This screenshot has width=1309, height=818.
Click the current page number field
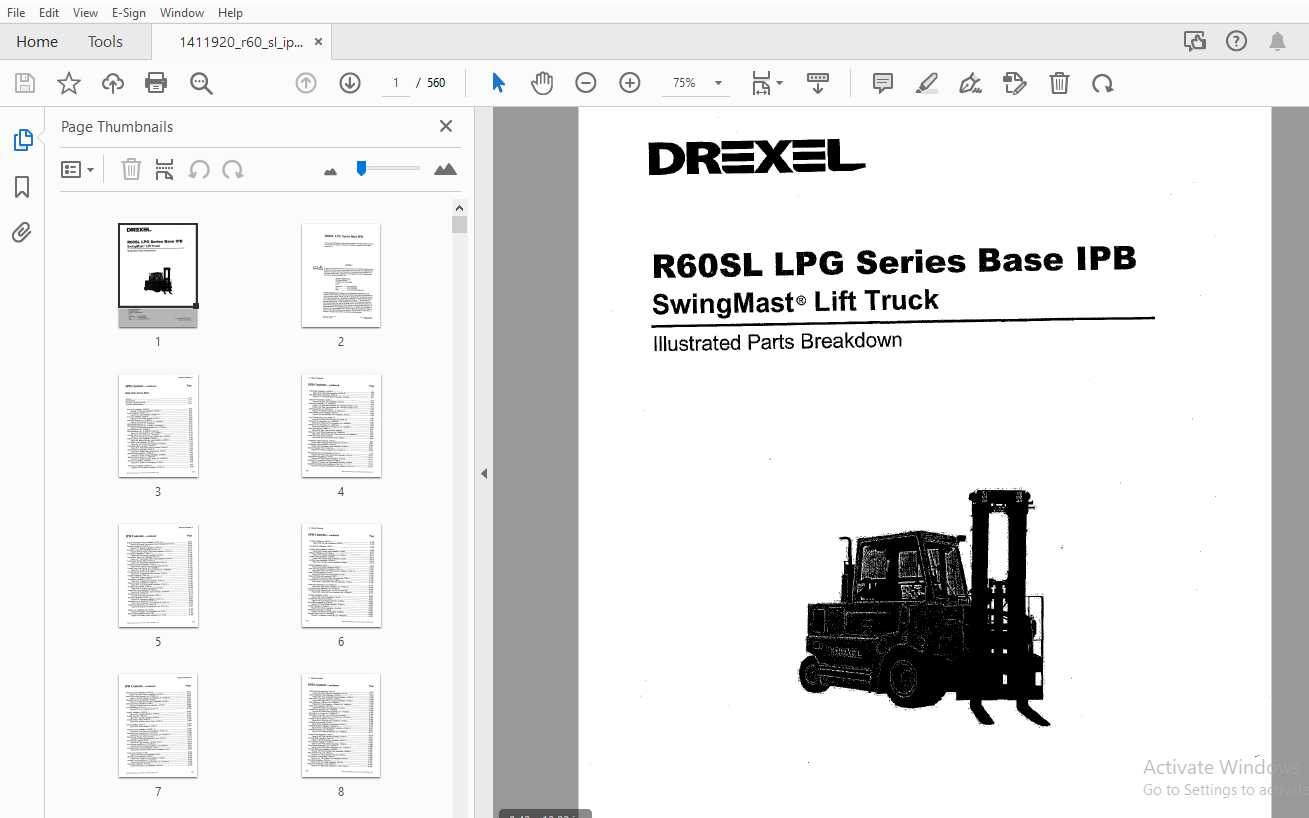[395, 83]
